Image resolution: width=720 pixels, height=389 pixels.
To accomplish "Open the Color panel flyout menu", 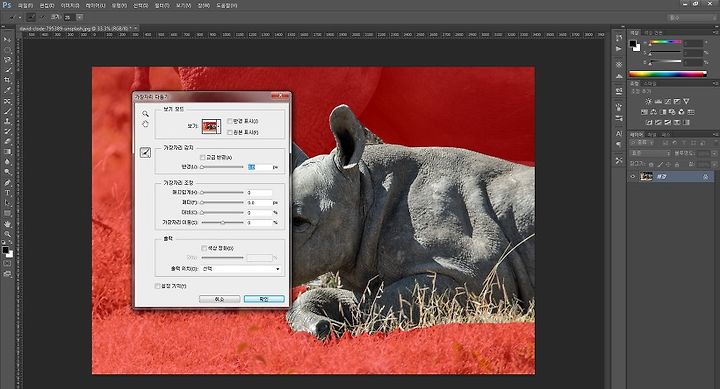I will tap(715, 33).
